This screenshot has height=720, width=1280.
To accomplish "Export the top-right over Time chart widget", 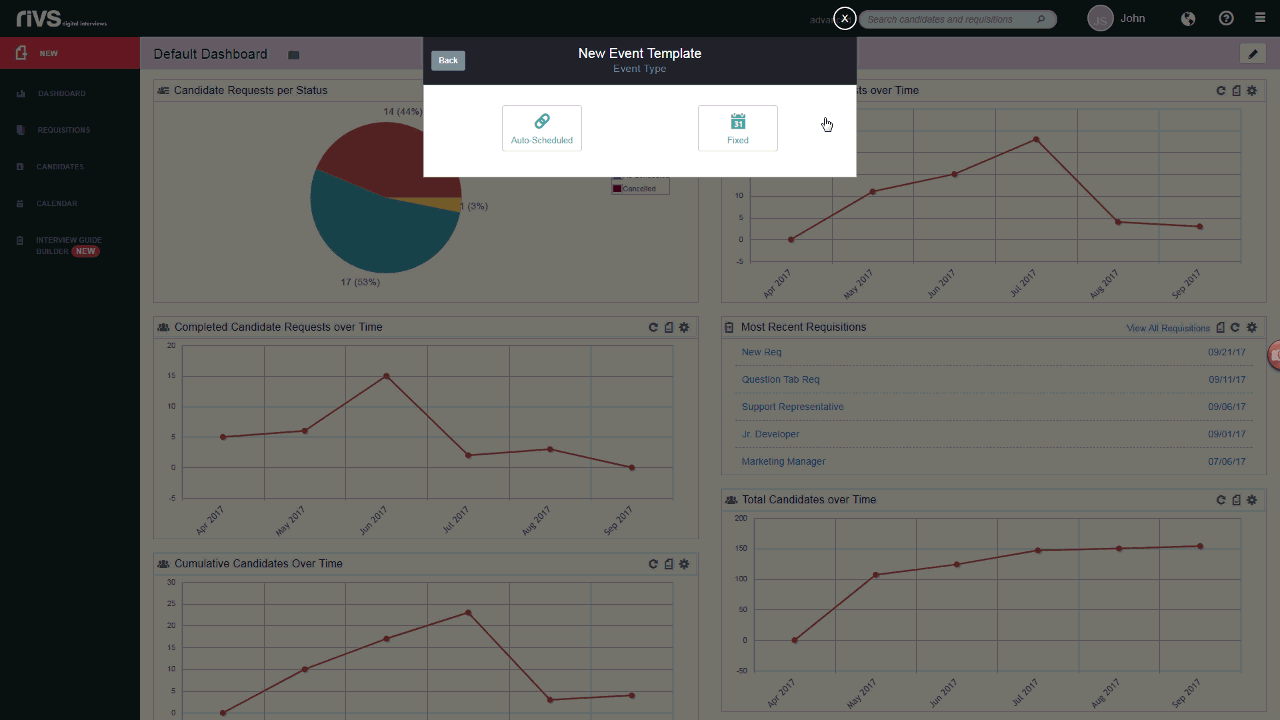I will click(x=1237, y=90).
